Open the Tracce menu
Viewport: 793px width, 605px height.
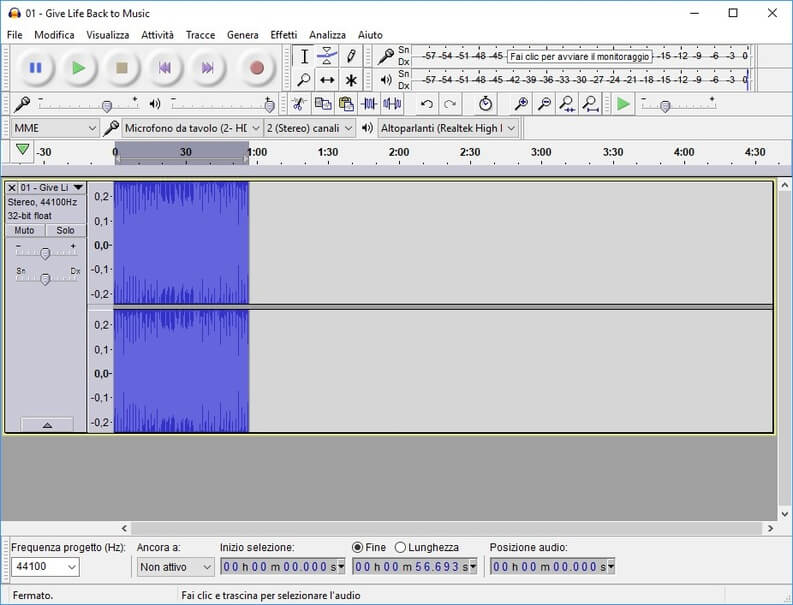tap(200, 35)
